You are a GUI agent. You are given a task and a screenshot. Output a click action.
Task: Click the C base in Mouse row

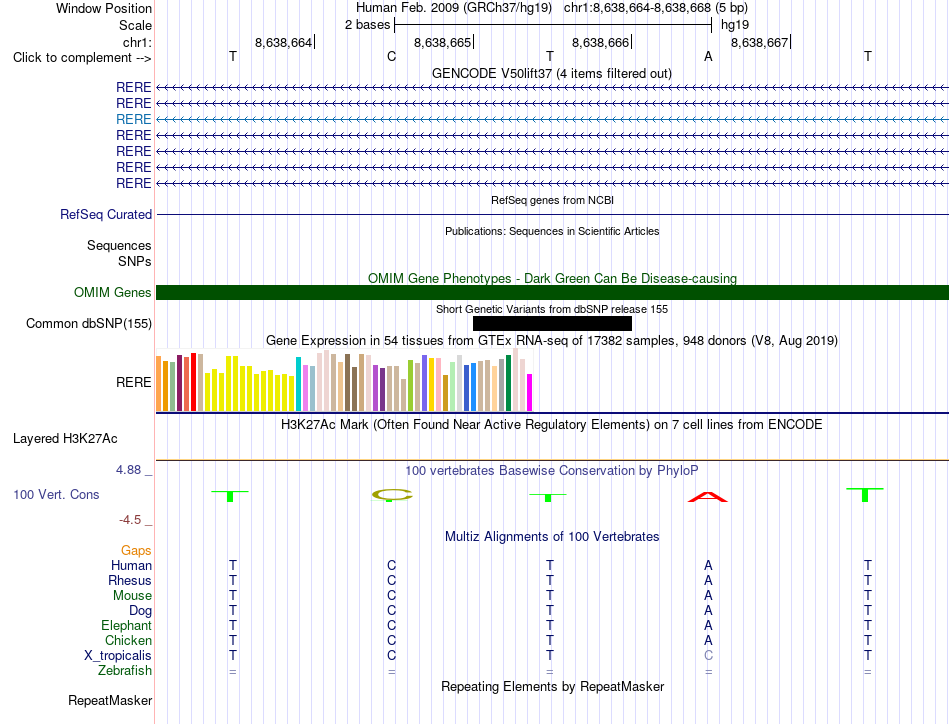point(391,596)
